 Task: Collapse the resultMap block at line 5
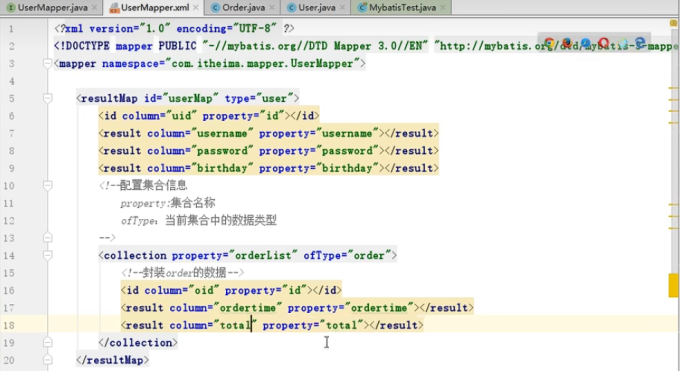pos(48,98)
